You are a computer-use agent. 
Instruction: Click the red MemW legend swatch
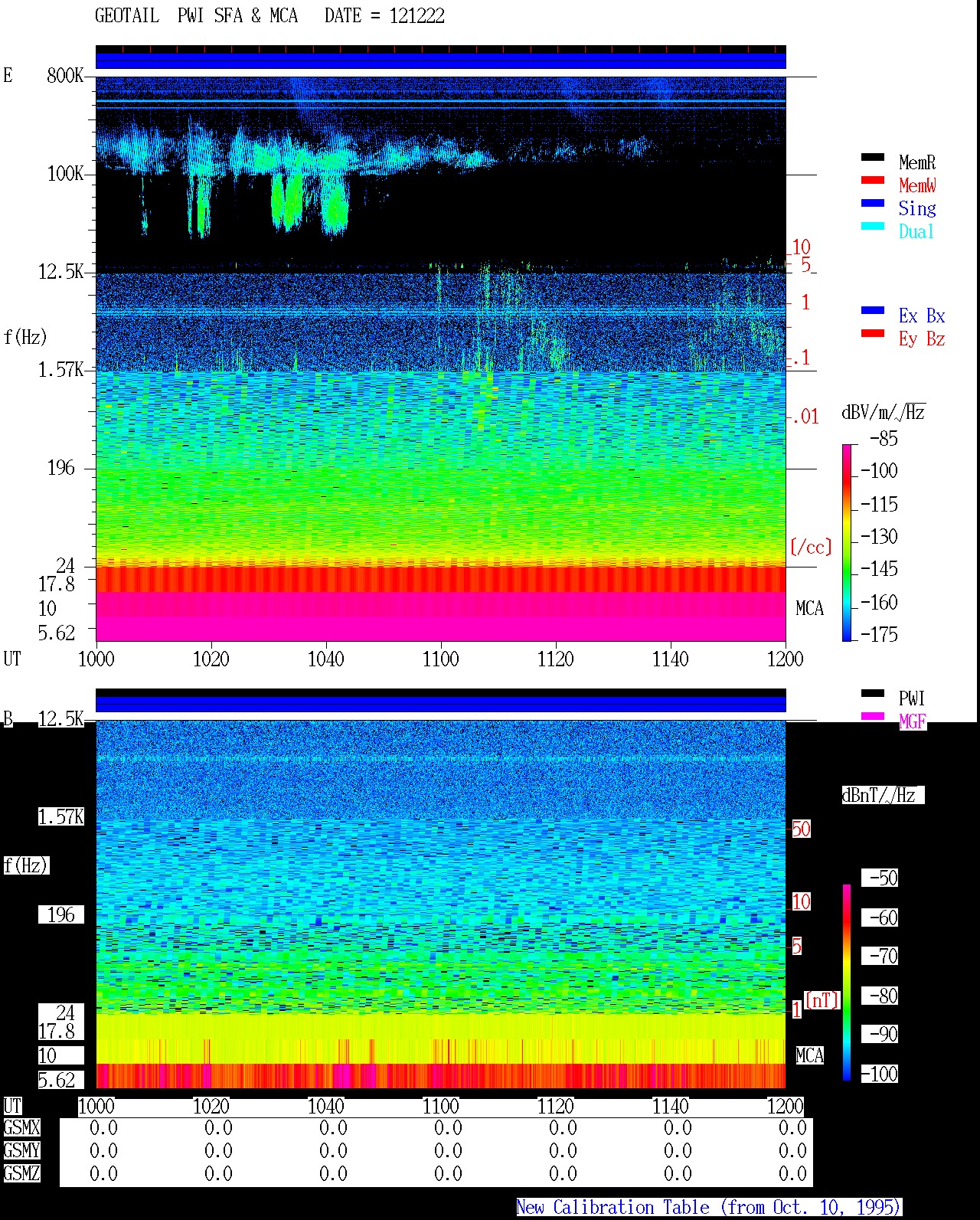(x=872, y=180)
